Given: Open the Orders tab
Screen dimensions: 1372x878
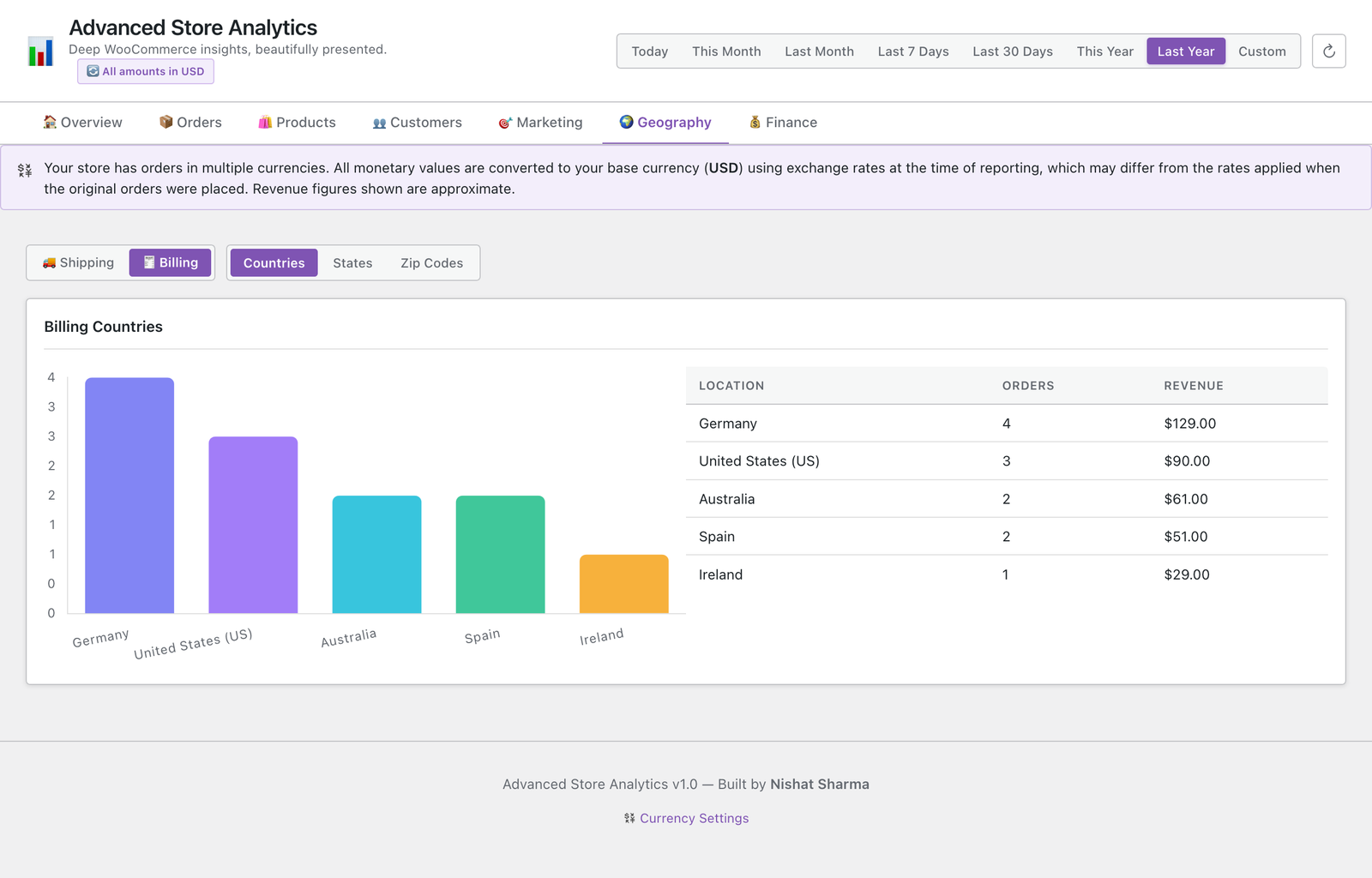Looking at the screenshot, I should pos(190,123).
